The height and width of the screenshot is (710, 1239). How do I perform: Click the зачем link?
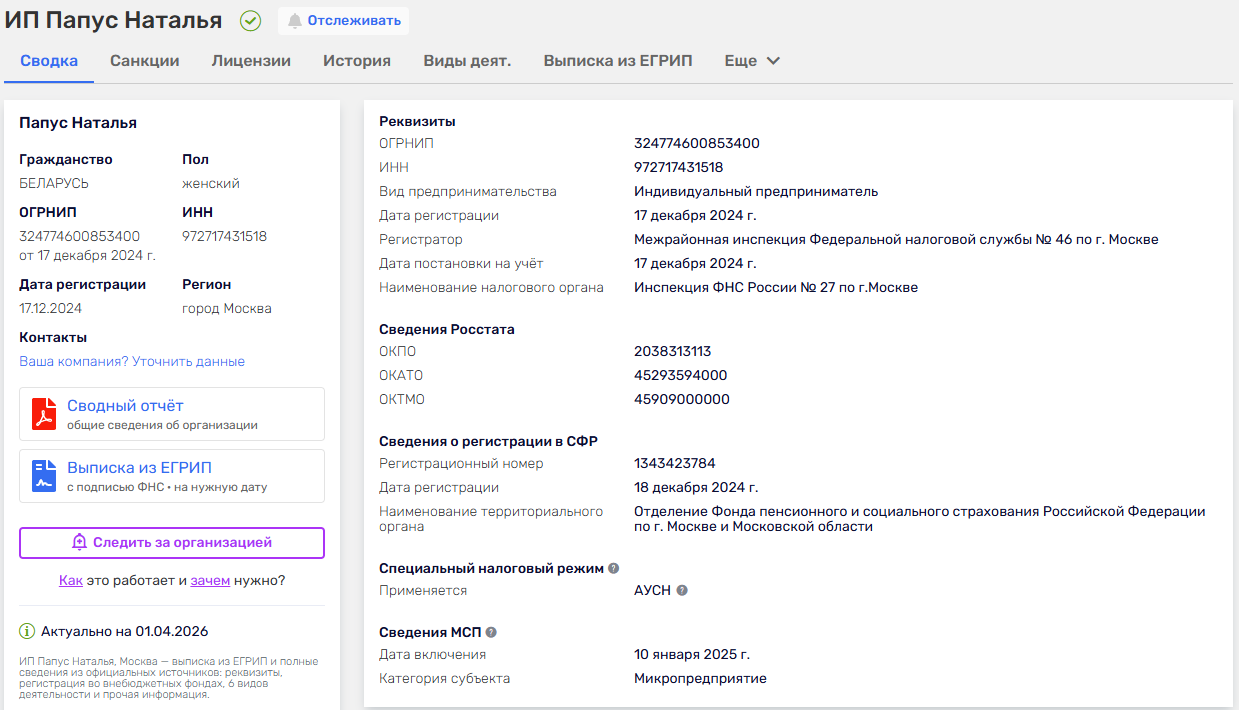[210, 580]
